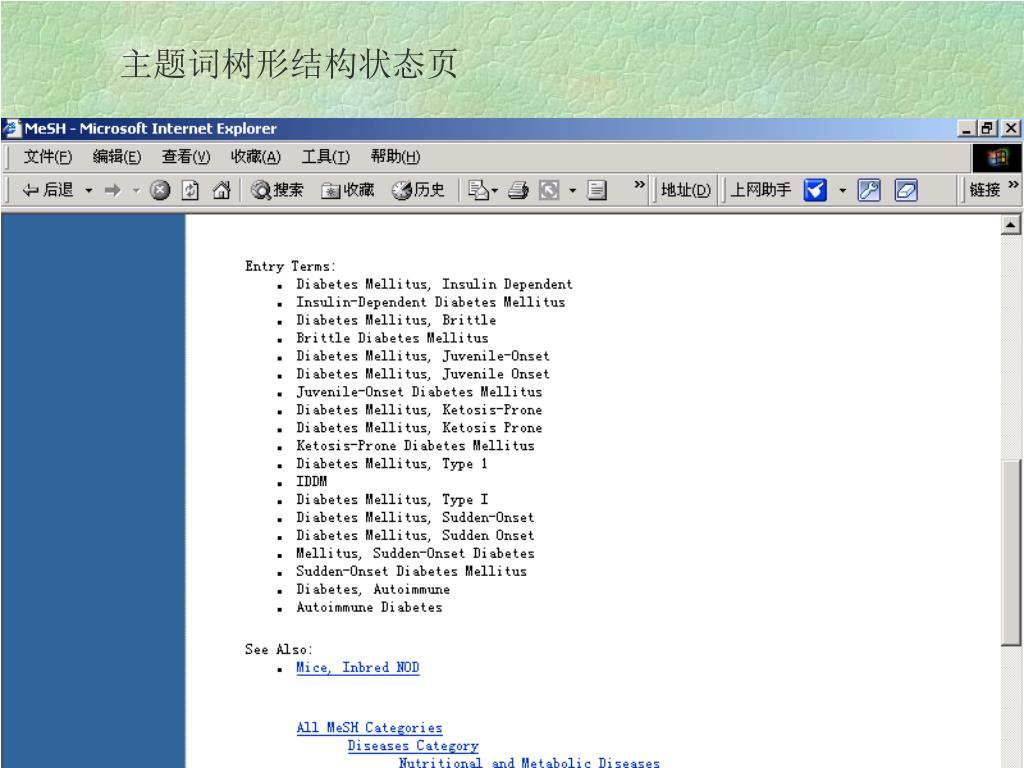This screenshot has height=768, width=1024.
Task: Click the IE page icon in title bar
Action: point(12,129)
